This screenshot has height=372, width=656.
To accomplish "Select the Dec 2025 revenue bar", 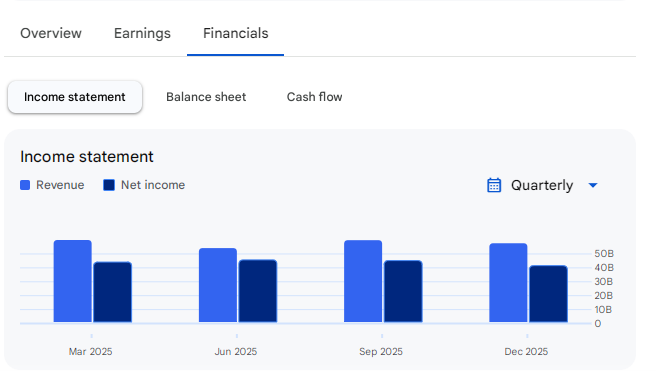I will click(x=508, y=283).
